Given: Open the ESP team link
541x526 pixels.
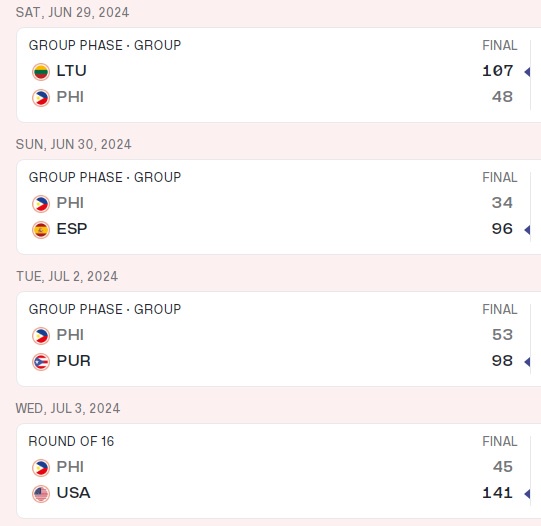Looking at the screenshot, I should 72,229.
